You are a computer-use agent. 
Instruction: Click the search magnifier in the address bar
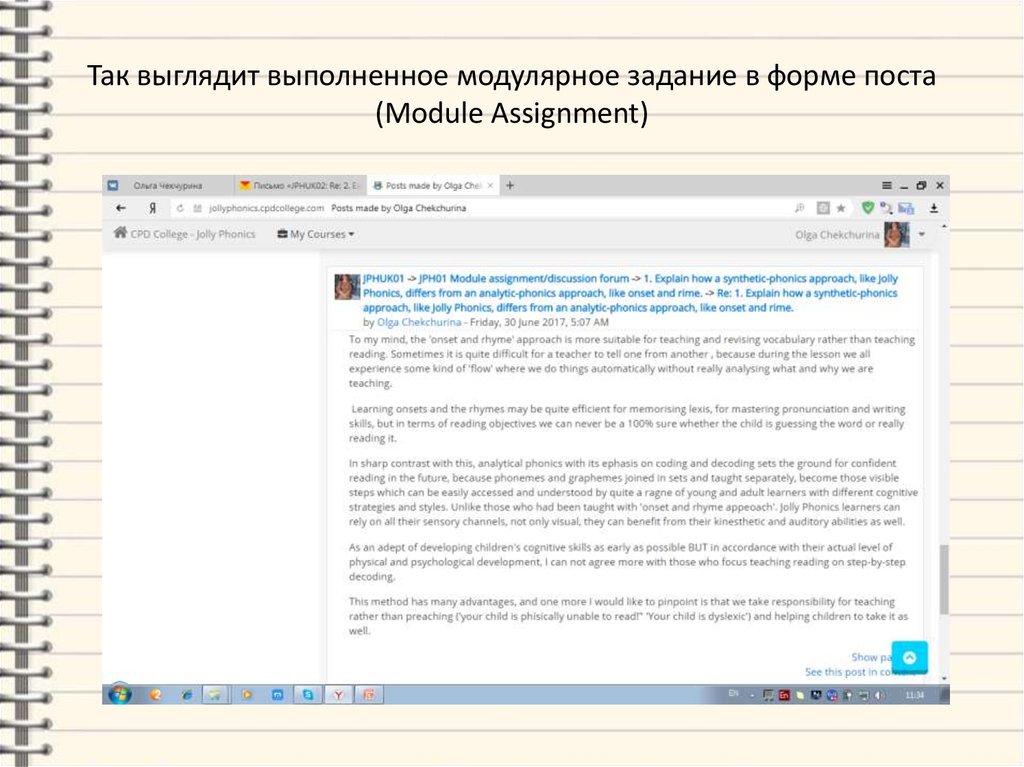[800, 208]
